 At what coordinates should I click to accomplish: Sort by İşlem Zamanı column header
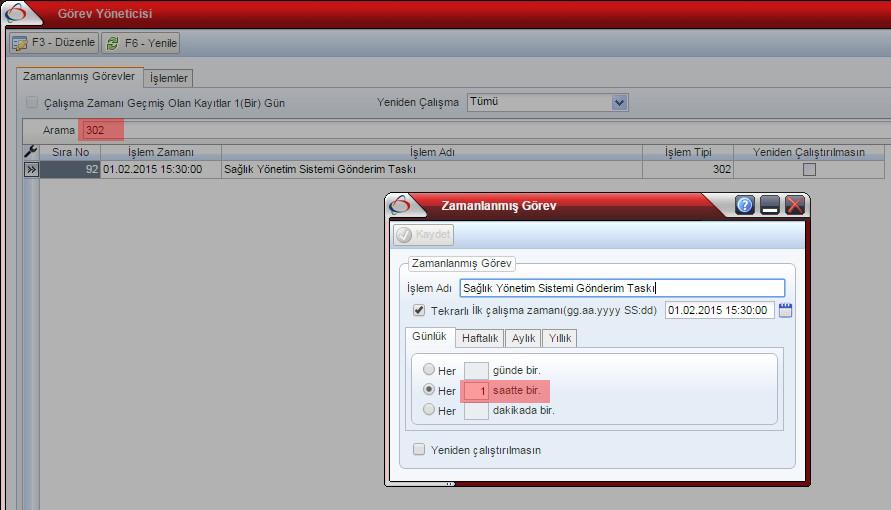click(x=161, y=152)
